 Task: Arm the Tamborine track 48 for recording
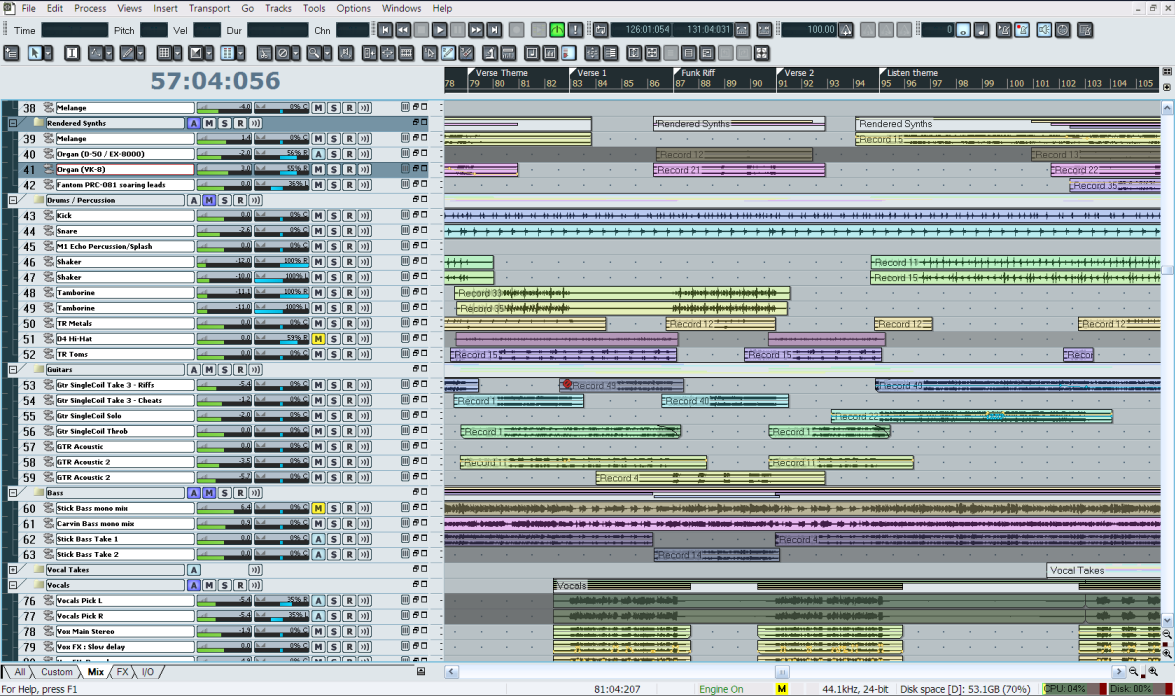point(349,293)
